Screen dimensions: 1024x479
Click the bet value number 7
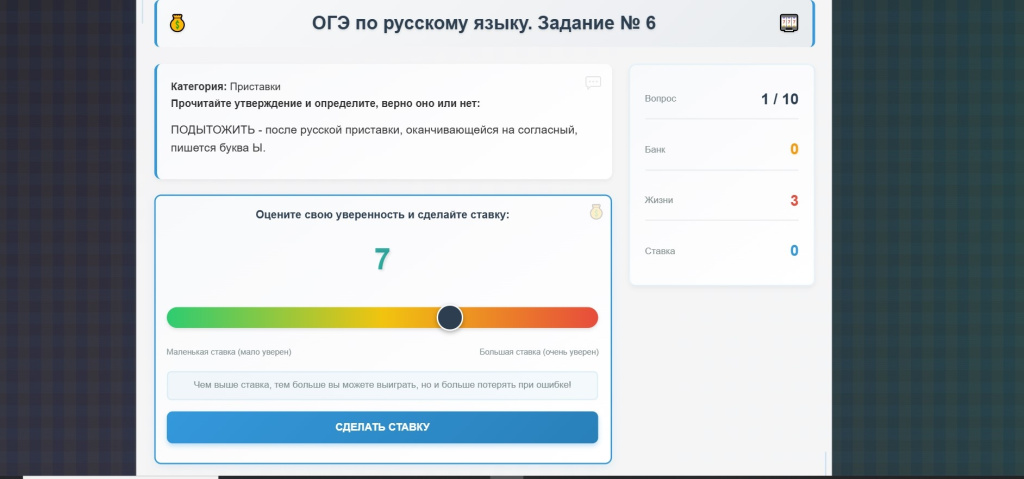[382, 259]
